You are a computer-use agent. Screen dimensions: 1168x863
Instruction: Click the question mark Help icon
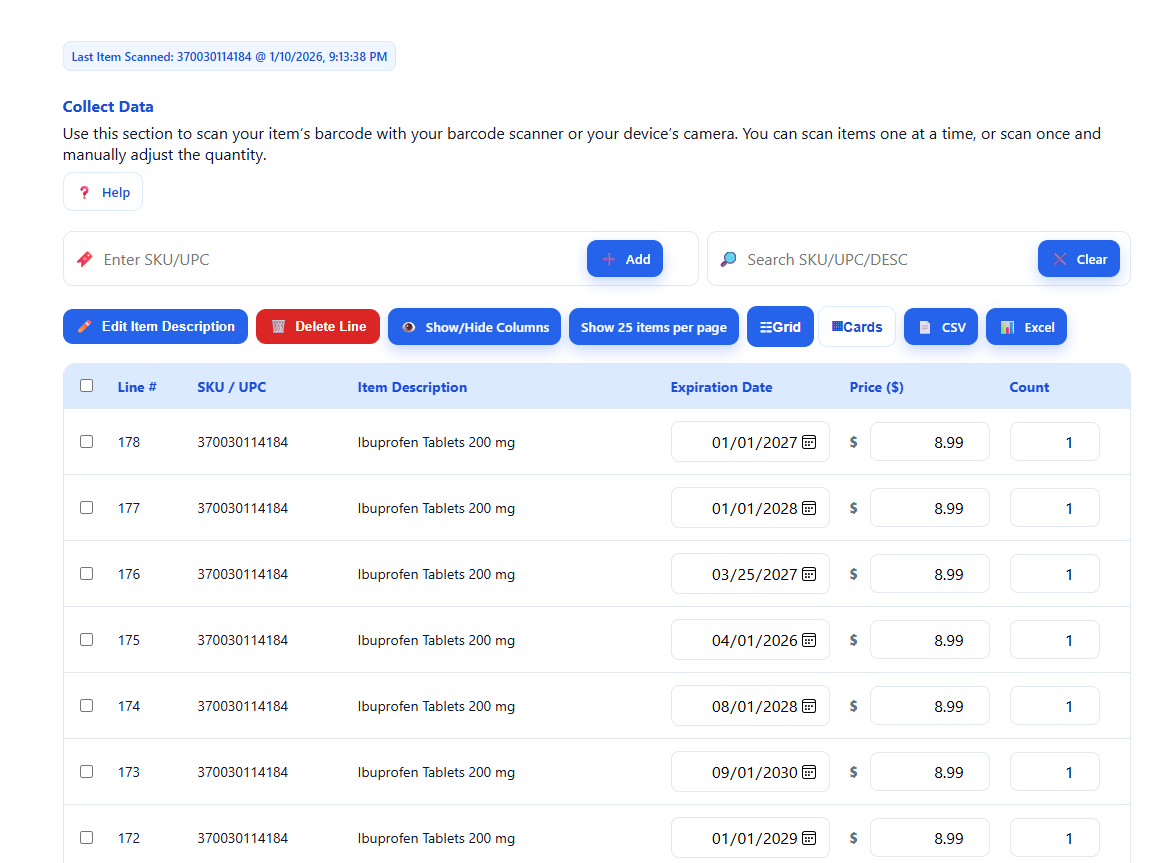tap(85, 192)
